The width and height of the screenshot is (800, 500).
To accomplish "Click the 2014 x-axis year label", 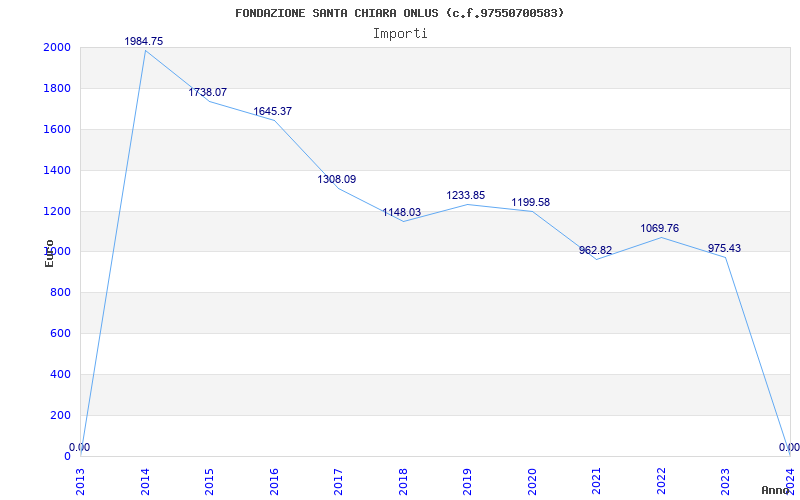I will coord(145,482).
